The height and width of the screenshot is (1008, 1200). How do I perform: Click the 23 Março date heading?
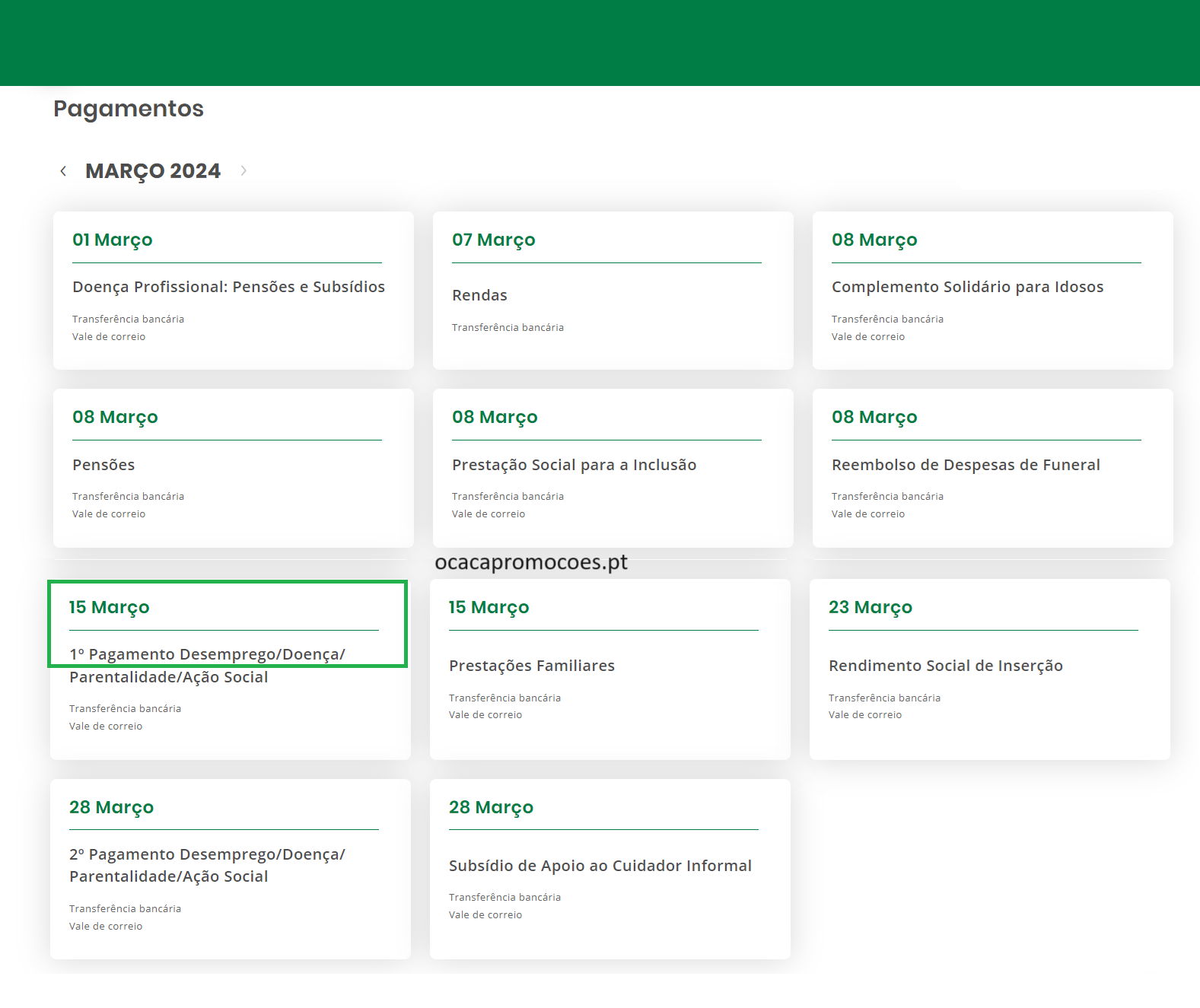click(x=870, y=607)
